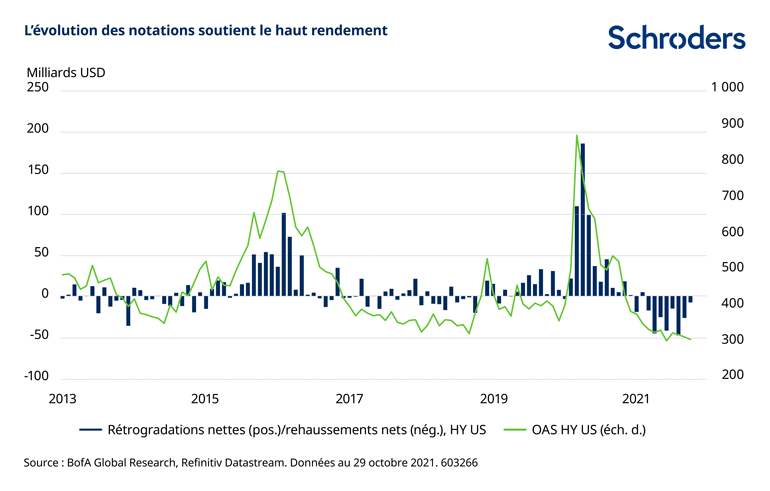This screenshot has width=770, height=491.
Task: Click the 2019 year on the x-axis
Action: coord(493,398)
